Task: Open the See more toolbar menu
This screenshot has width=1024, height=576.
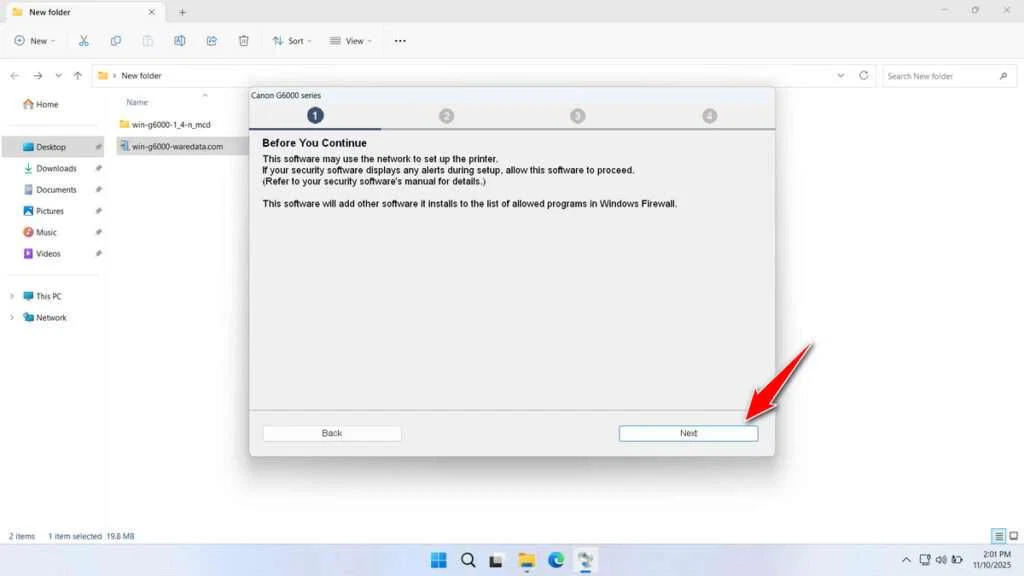Action: (400, 40)
